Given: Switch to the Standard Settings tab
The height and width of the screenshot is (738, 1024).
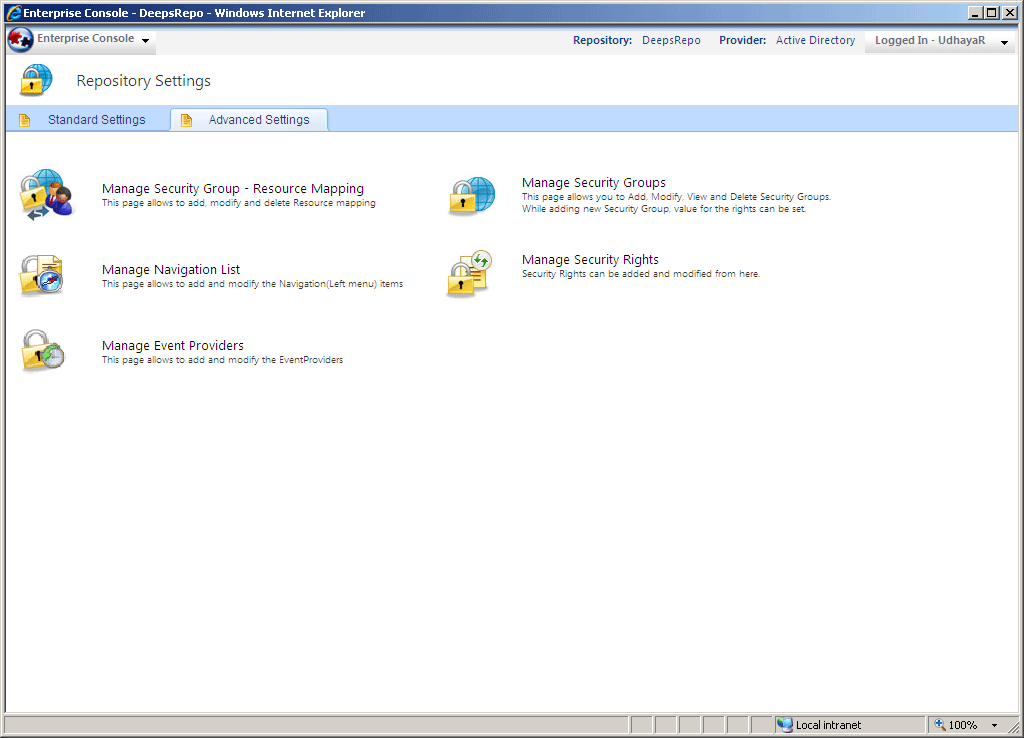Looking at the screenshot, I should (x=96, y=120).
